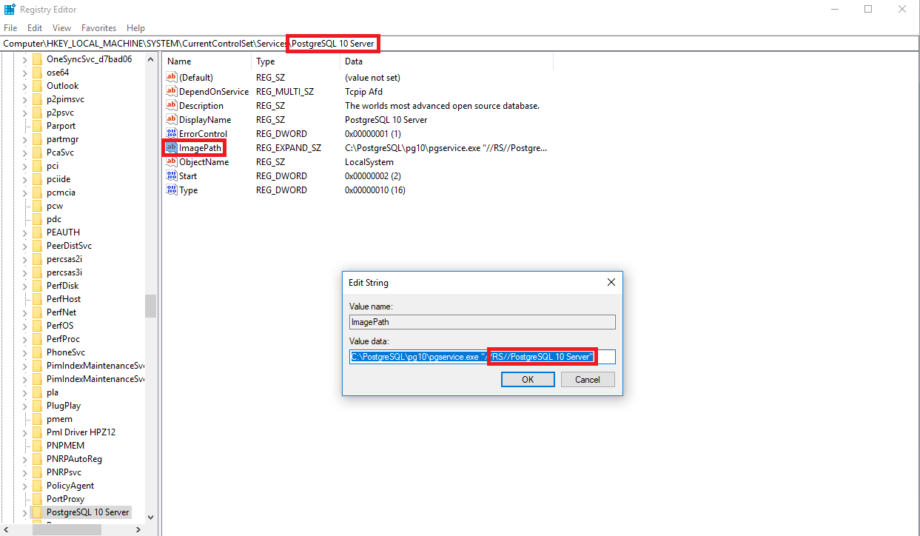Click the Start DWORD value icon
920x536 pixels.
coord(171,175)
